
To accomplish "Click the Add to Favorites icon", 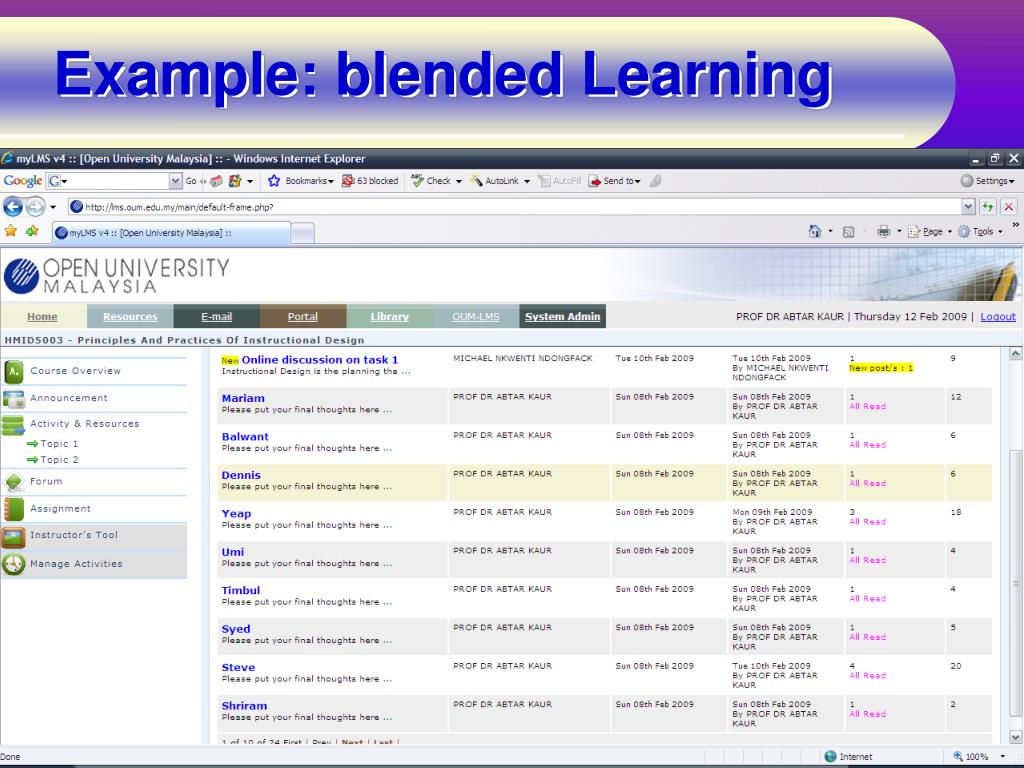I will [32, 231].
